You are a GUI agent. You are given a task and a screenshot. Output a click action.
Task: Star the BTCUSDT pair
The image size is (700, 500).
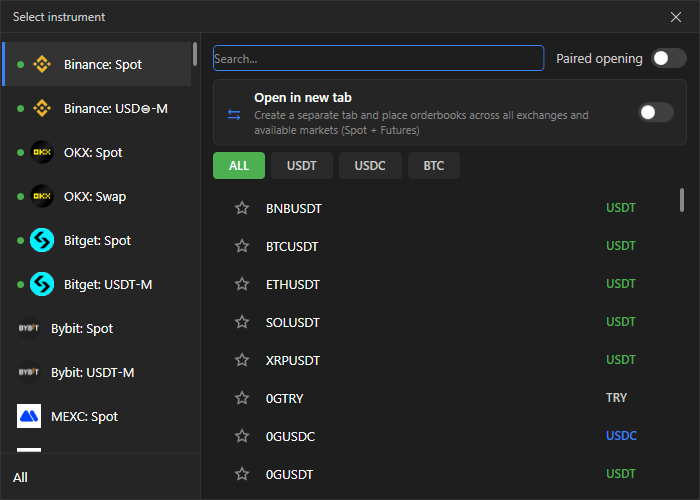(x=242, y=246)
